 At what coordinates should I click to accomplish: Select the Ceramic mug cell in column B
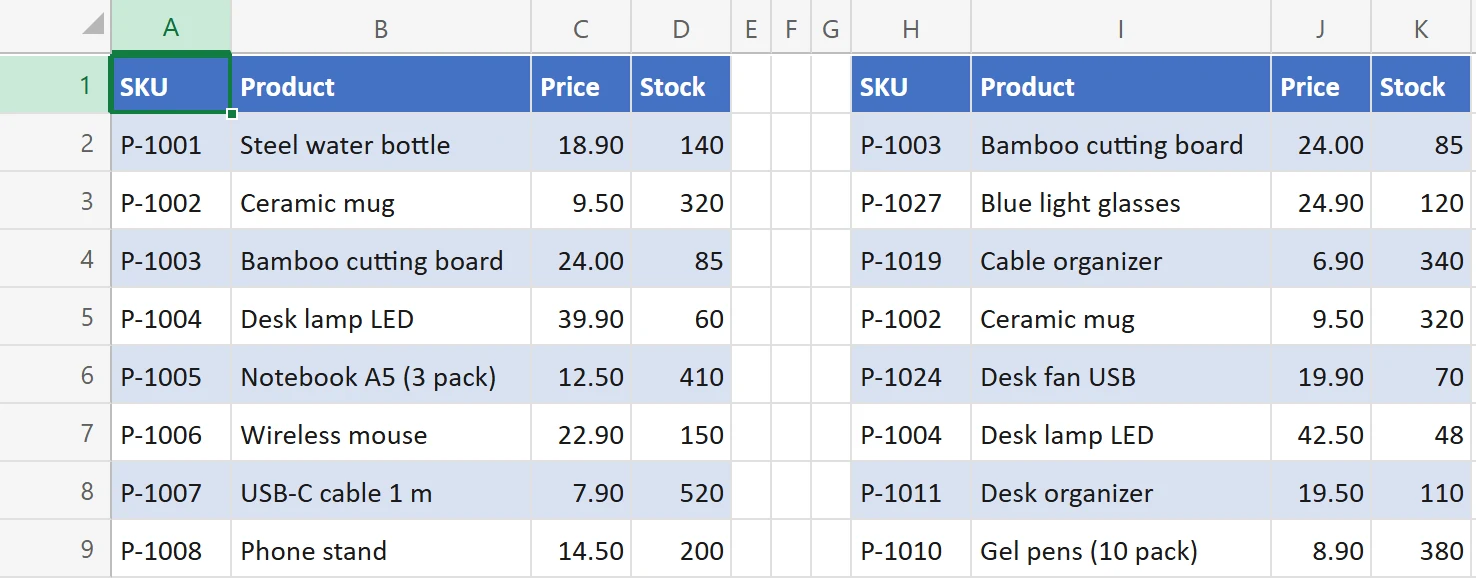point(381,201)
